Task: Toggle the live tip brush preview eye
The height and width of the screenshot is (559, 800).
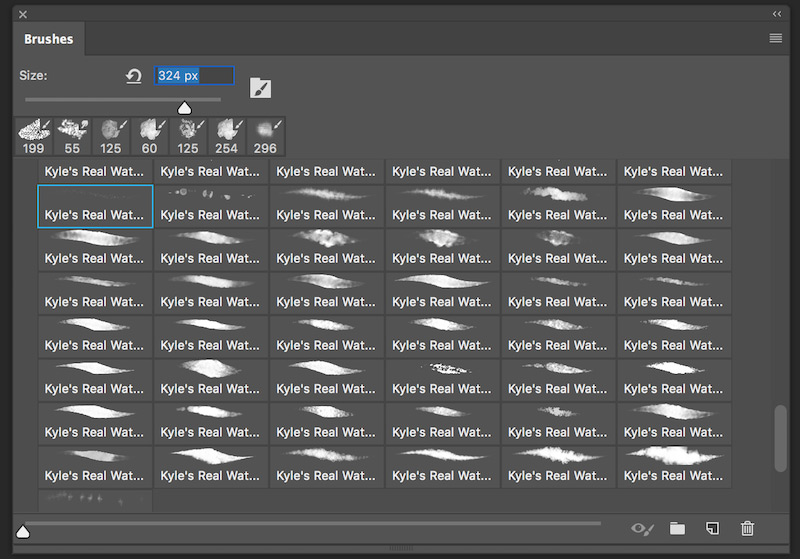Action: click(x=642, y=528)
